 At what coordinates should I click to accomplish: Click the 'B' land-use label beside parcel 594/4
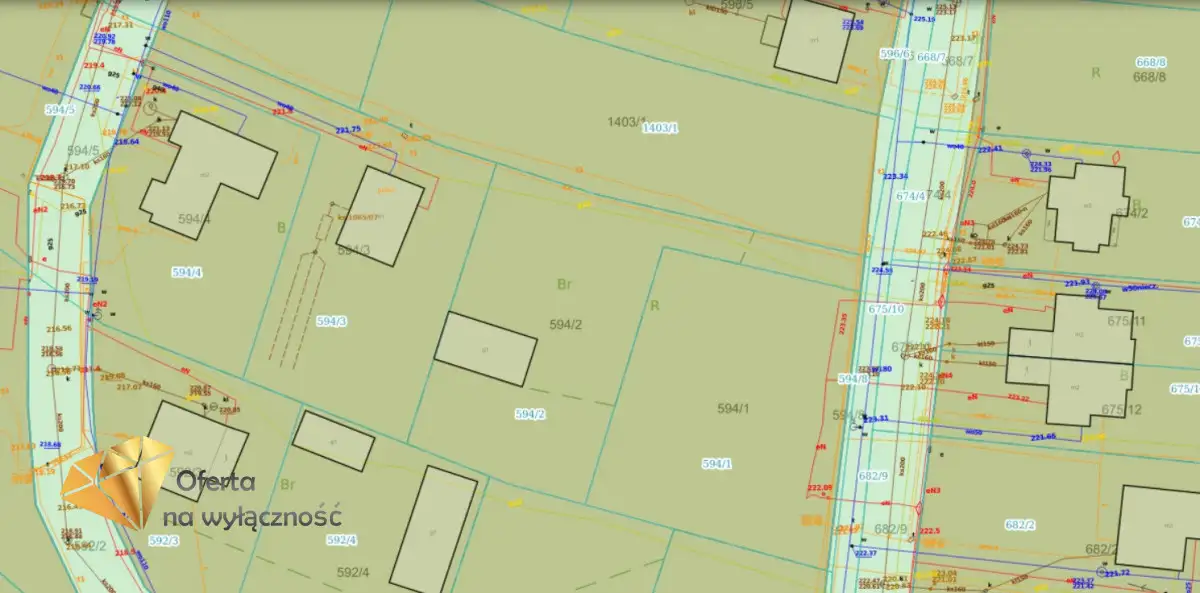[281, 227]
